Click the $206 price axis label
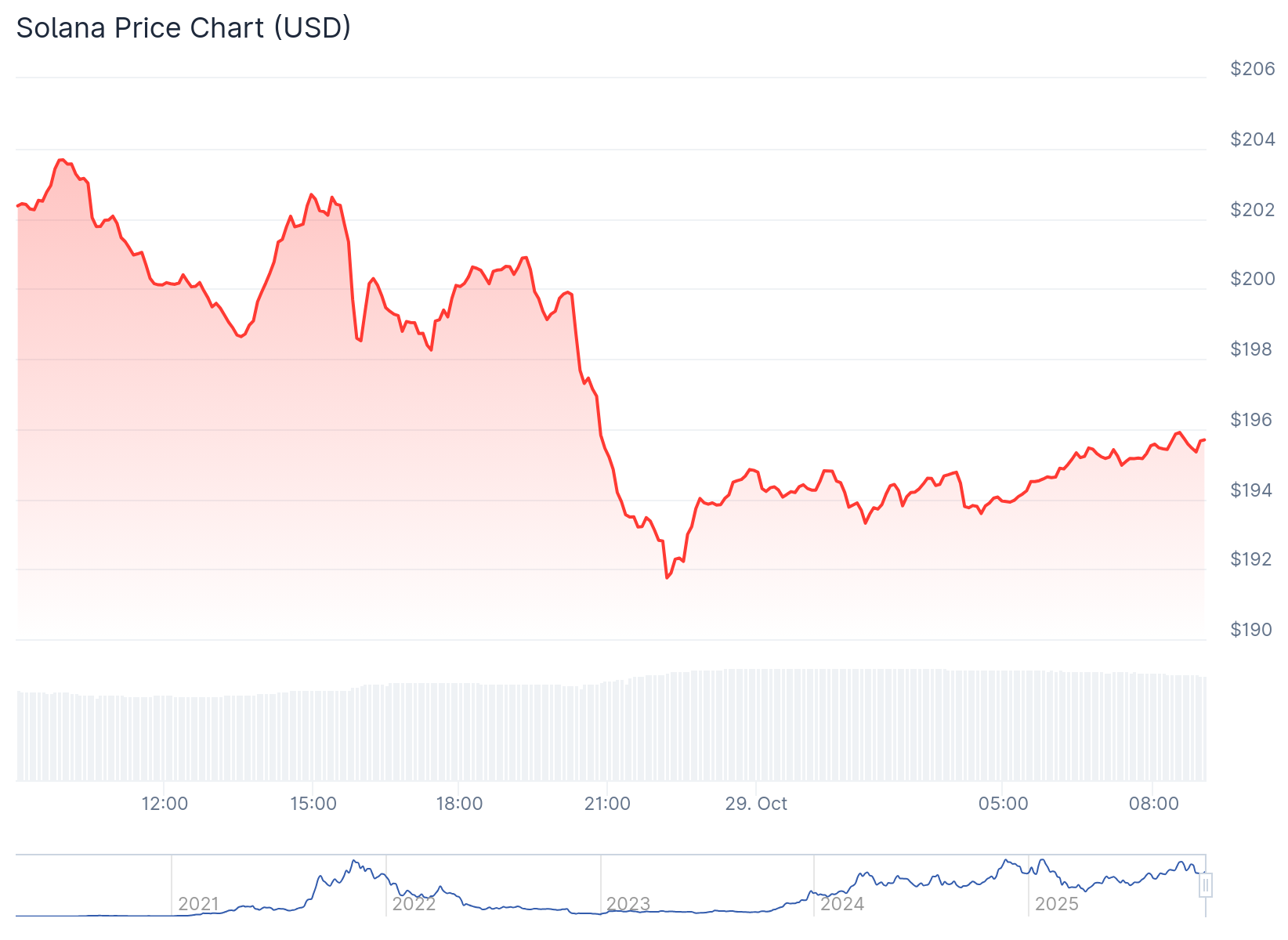The height and width of the screenshot is (940, 1288). (1253, 69)
